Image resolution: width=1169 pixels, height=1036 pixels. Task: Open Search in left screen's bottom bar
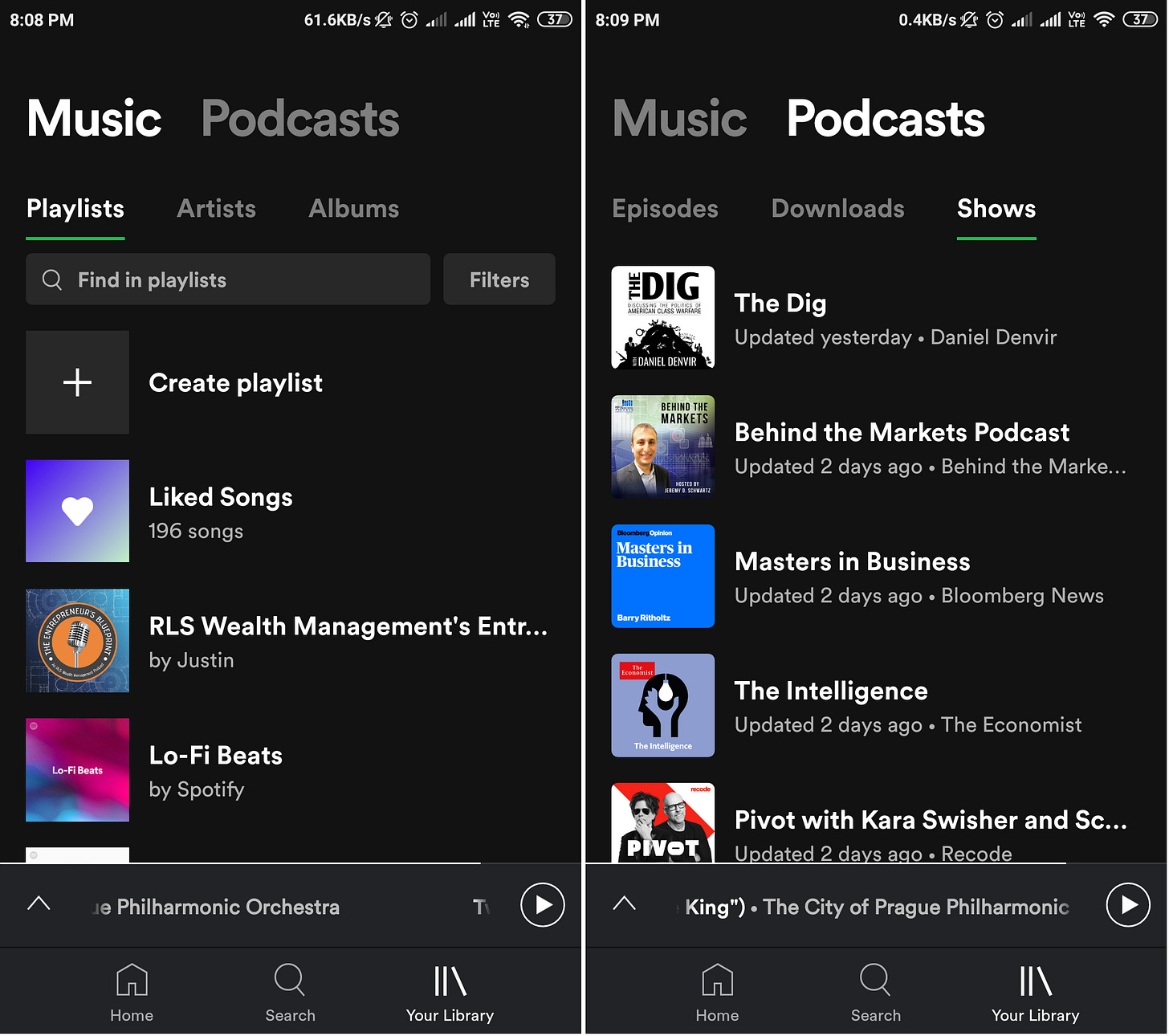click(x=290, y=993)
